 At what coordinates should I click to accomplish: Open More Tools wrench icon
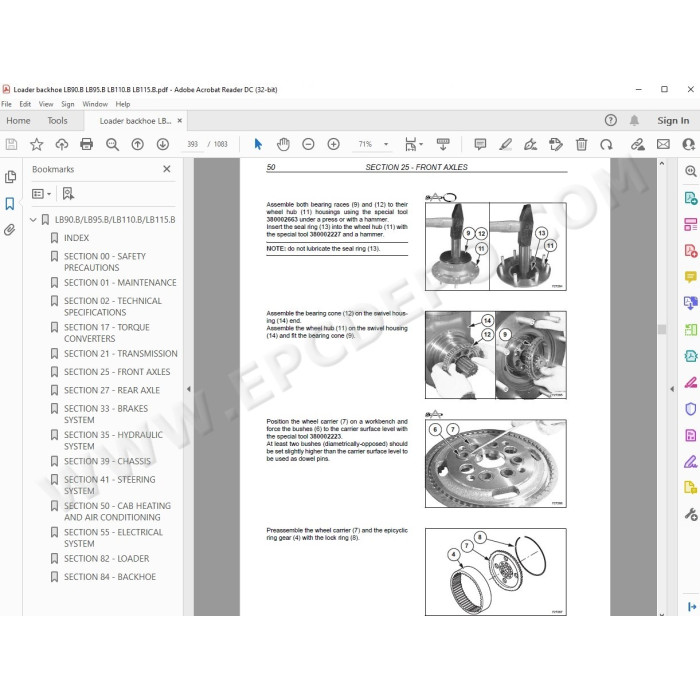[691, 514]
